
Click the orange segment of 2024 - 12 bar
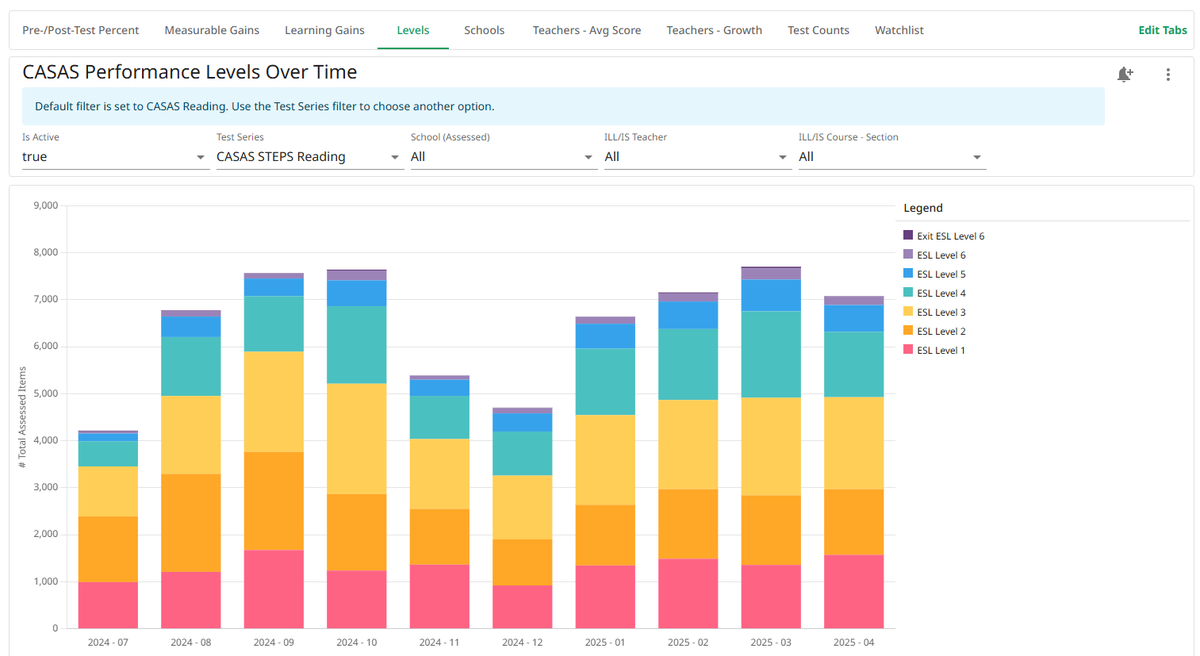click(523, 562)
